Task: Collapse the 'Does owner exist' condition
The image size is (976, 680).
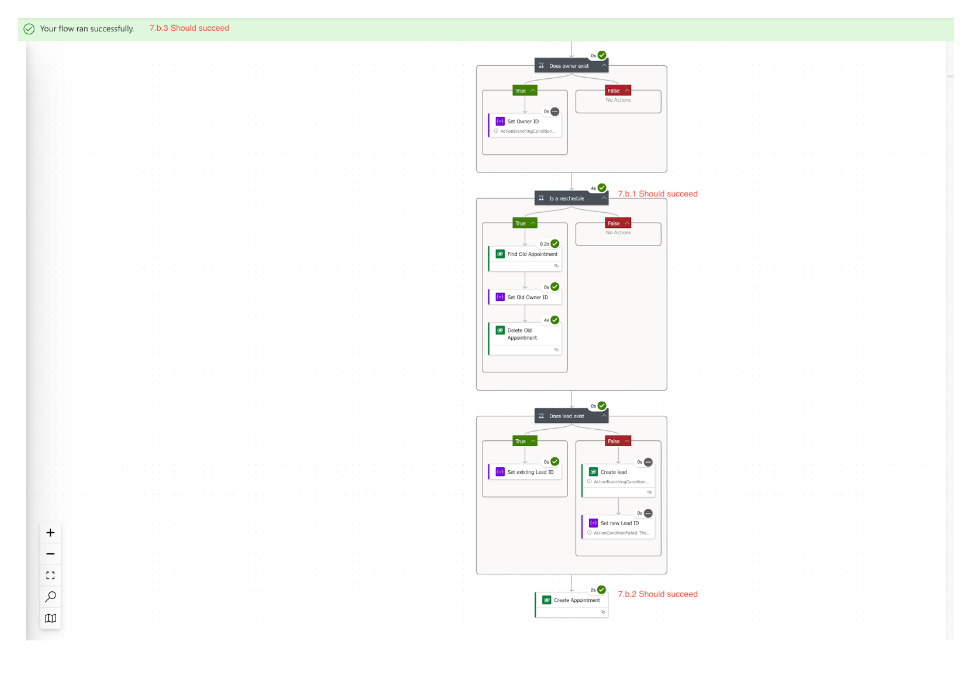Action: (x=603, y=66)
